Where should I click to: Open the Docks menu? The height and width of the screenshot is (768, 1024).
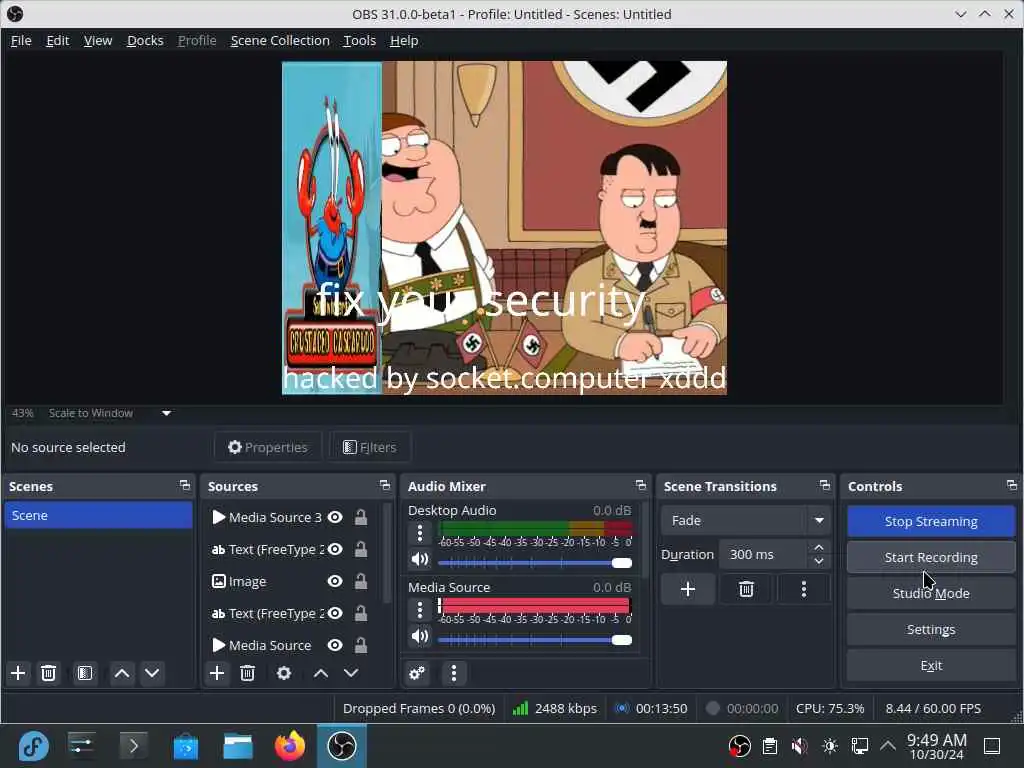pyautogui.click(x=145, y=40)
